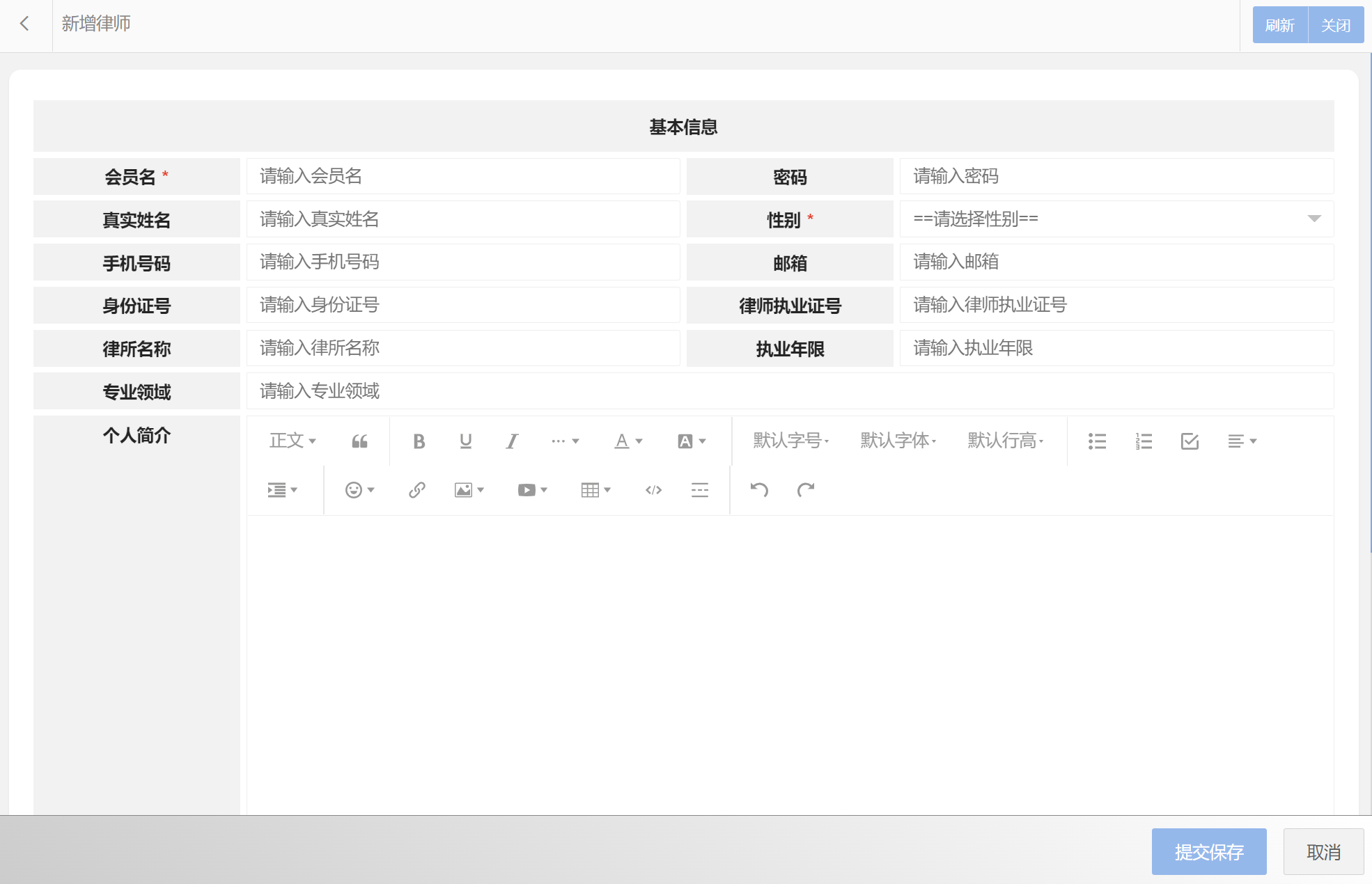The width and height of the screenshot is (1372, 884).
Task: Click the 刷新 refresh tab button
Action: (x=1279, y=25)
